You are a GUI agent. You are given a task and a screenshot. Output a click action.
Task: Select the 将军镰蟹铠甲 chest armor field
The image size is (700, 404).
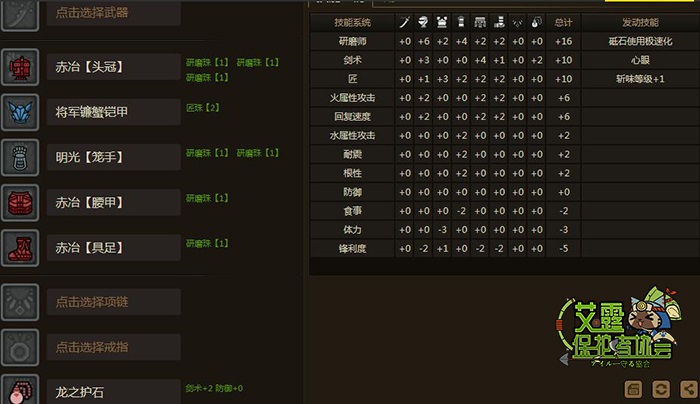coord(114,112)
